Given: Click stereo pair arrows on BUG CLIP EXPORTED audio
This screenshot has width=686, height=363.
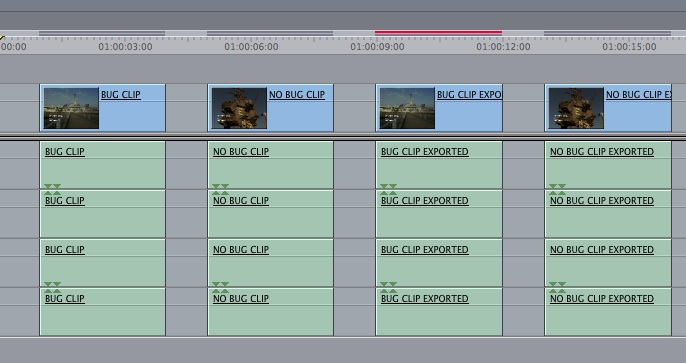Looking at the screenshot, I should coord(388,189).
